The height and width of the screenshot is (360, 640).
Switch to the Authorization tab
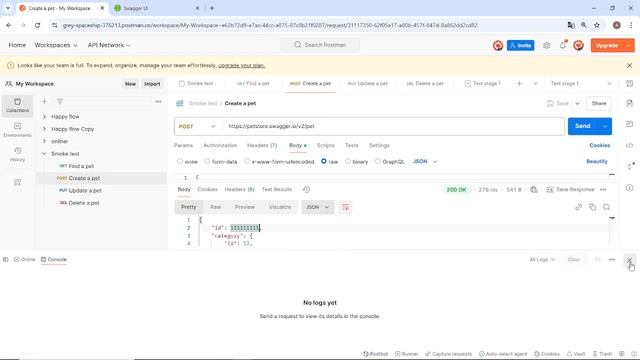(220, 145)
